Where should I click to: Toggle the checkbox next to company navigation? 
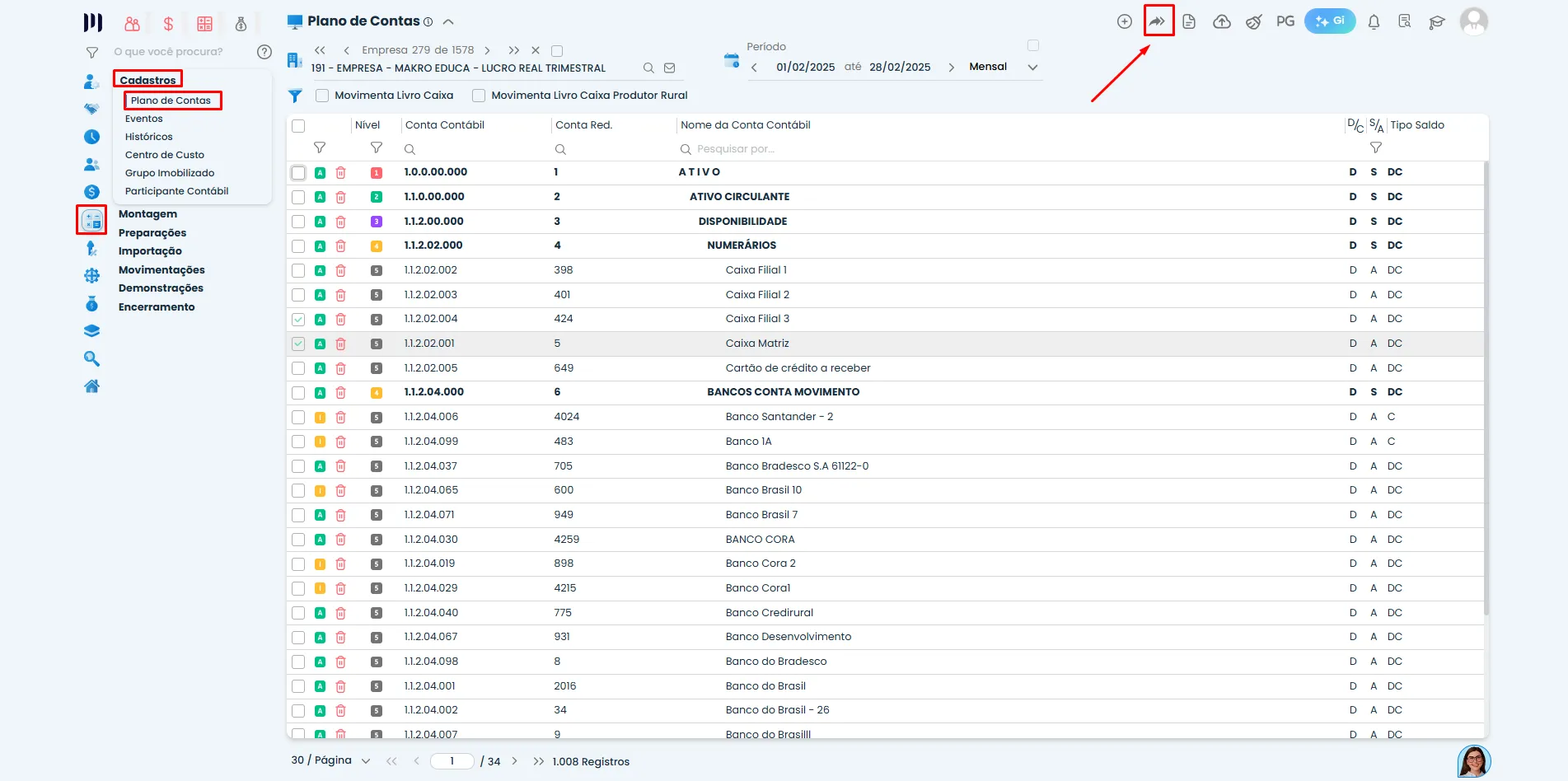557,51
